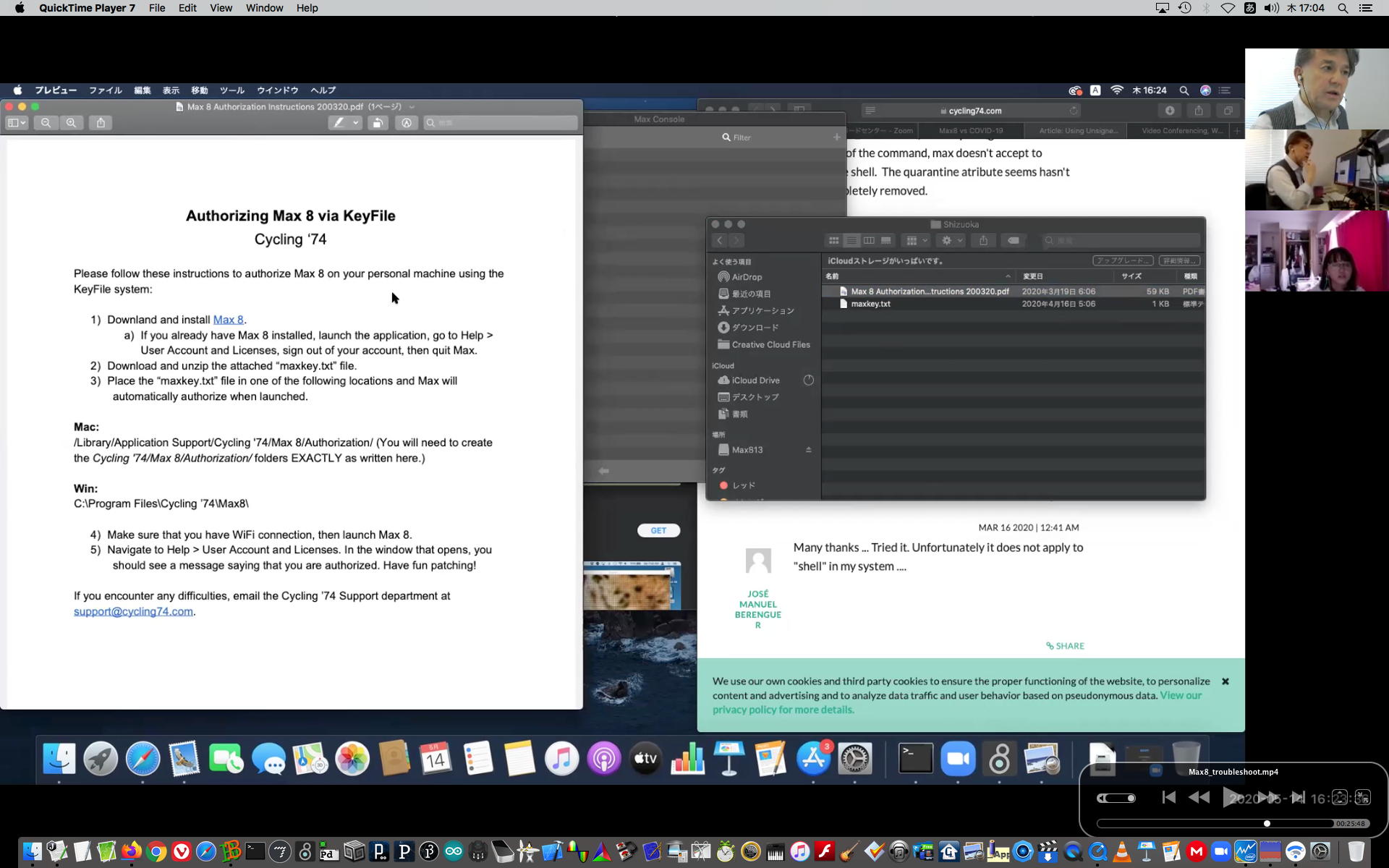The image size is (1389, 868).
Task: Open the QuickTime File menu
Action: 156,8
